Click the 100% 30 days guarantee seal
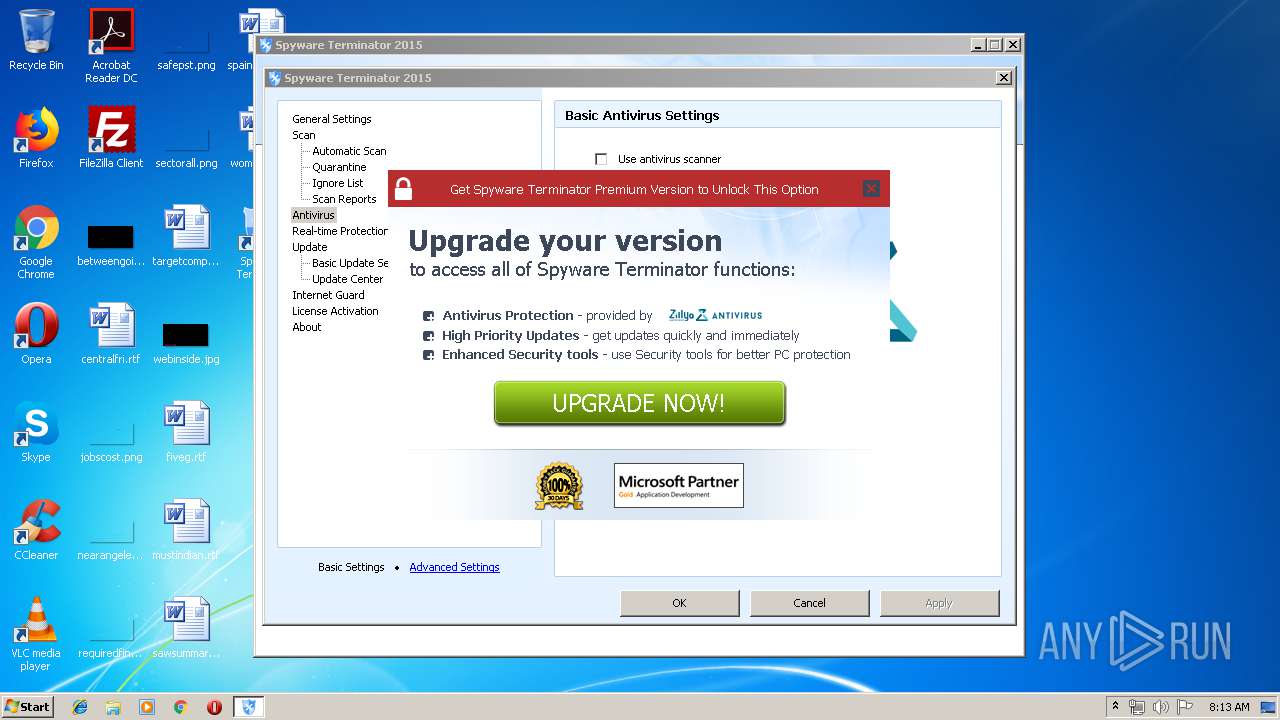The width and height of the screenshot is (1280, 720). tap(559, 486)
